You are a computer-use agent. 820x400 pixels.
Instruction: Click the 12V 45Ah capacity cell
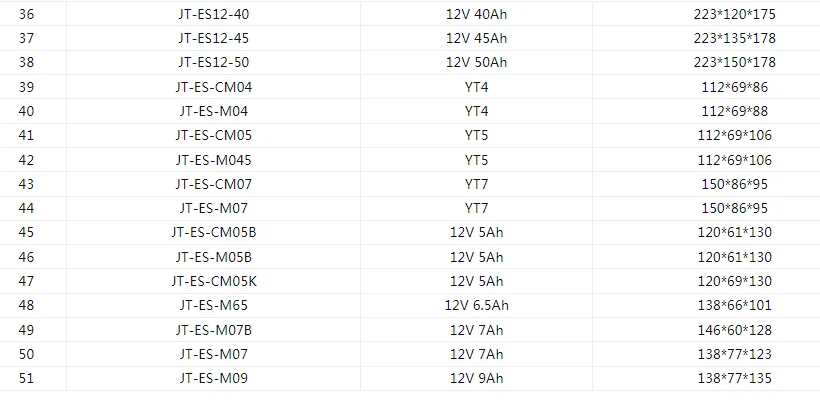coord(475,38)
